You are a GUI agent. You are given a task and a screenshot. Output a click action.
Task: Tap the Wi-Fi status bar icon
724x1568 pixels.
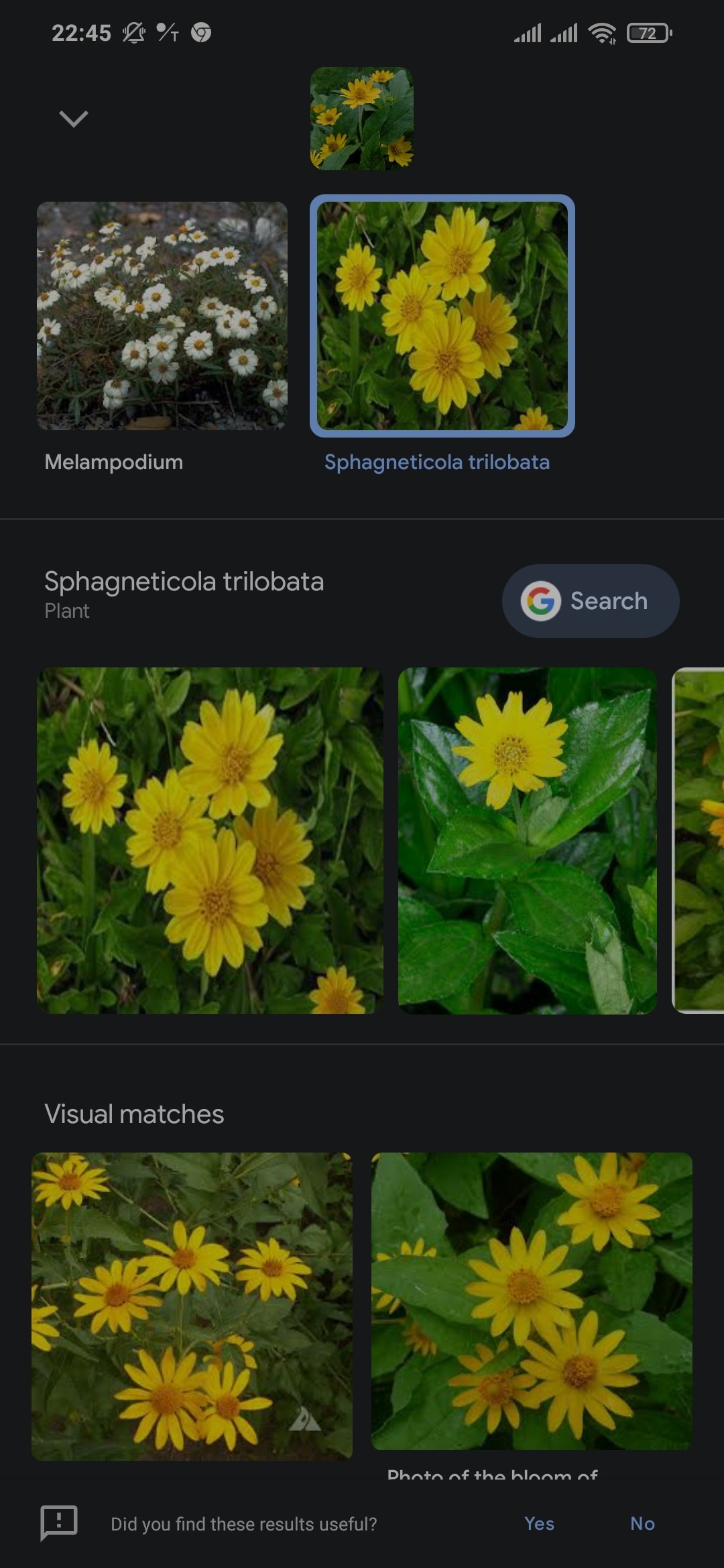coord(602,33)
